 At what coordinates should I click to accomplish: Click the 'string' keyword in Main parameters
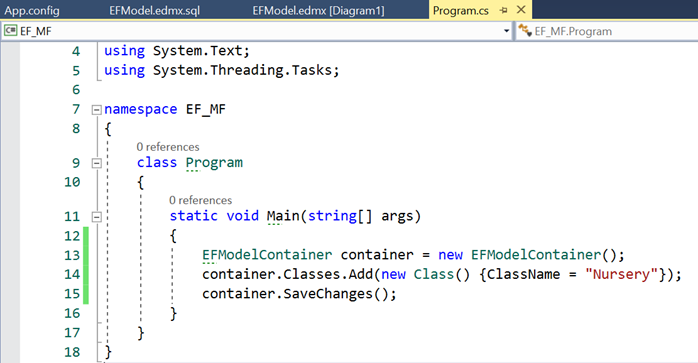pos(332,216)
